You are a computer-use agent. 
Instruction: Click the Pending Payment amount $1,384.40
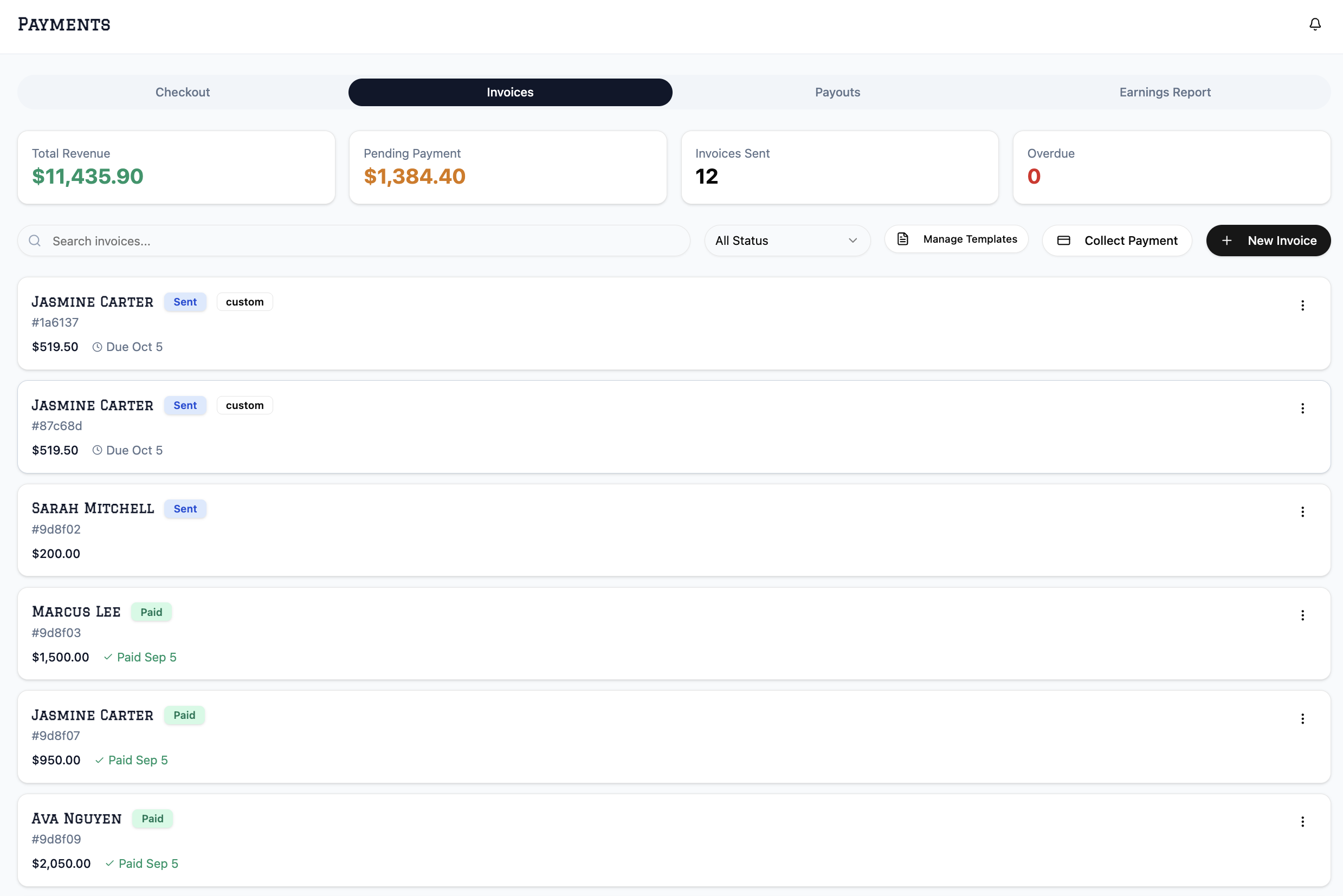(x=415, y=177)
